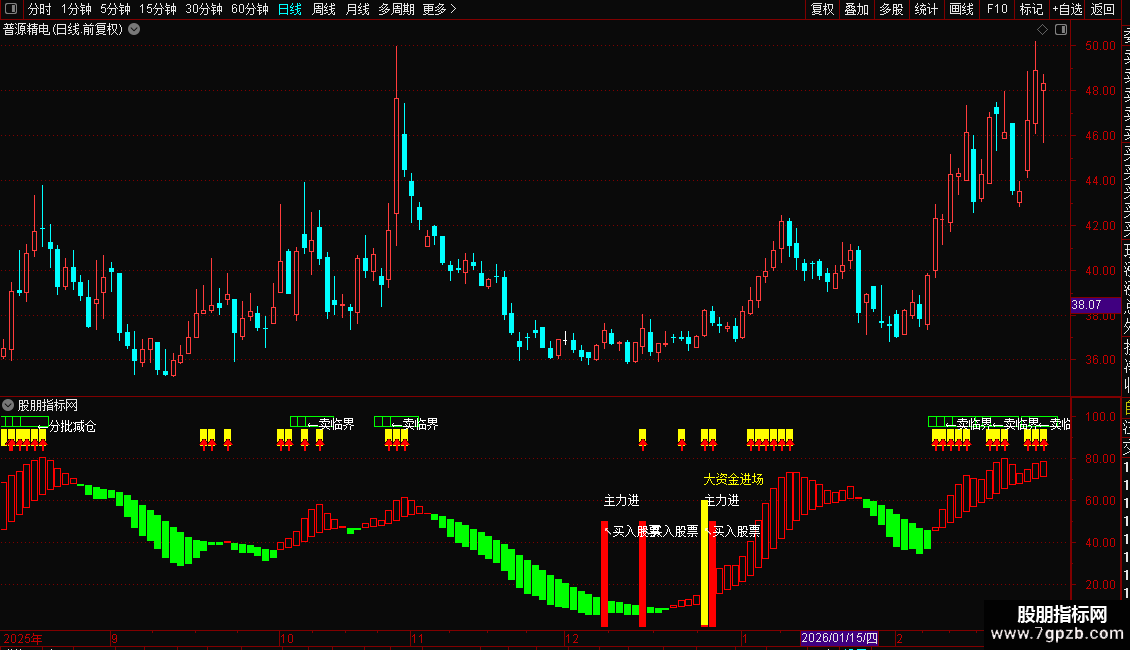Expand the 更多 more periods menu
This screenshot has height=650, width=1130.
click(x=439, y=9)
